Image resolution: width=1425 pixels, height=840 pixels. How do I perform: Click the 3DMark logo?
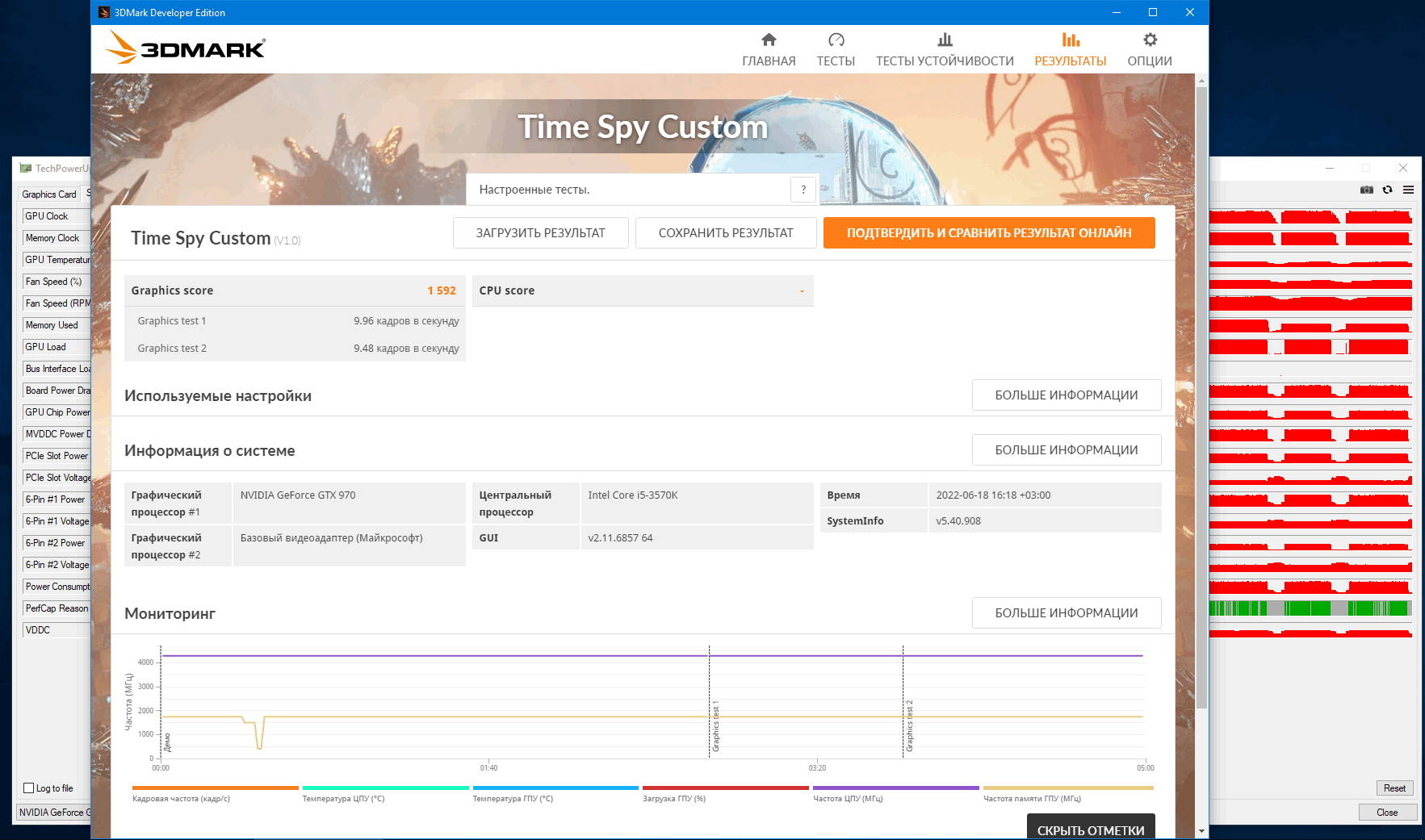(x=186, y=48)
